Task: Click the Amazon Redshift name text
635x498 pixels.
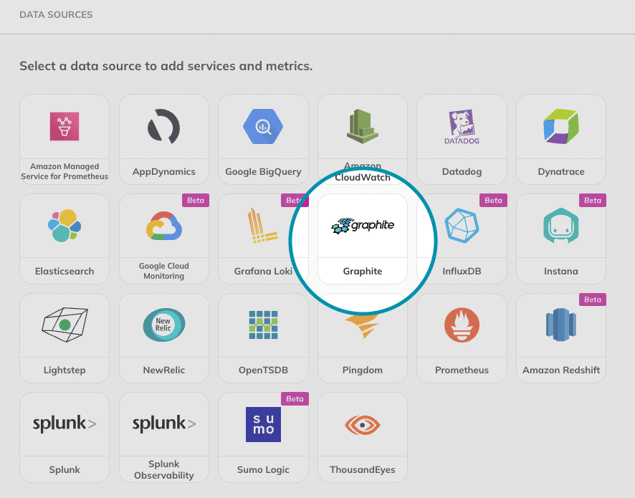Action: click(561, 370)
